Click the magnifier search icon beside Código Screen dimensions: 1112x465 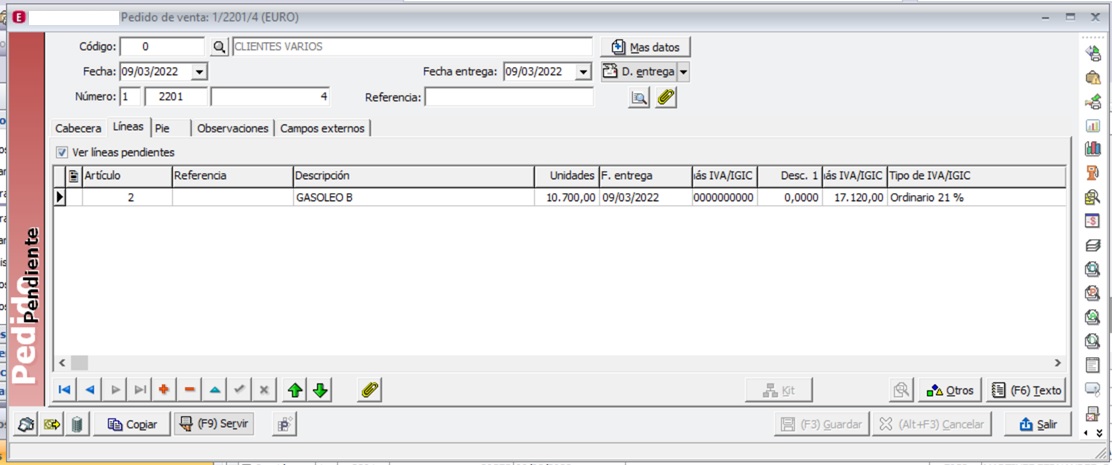point(220,47)
